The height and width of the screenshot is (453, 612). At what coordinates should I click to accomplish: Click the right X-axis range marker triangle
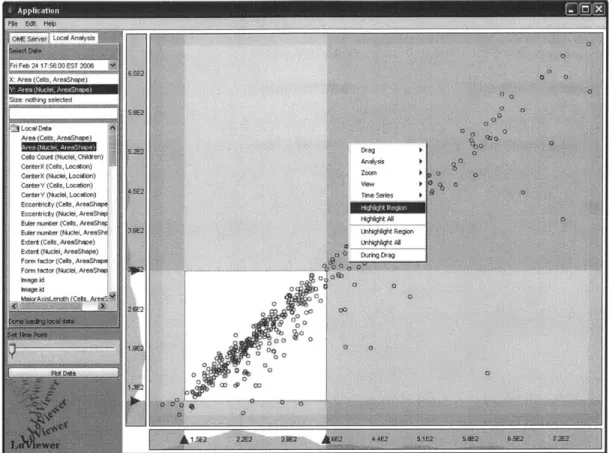pos(326,439)
